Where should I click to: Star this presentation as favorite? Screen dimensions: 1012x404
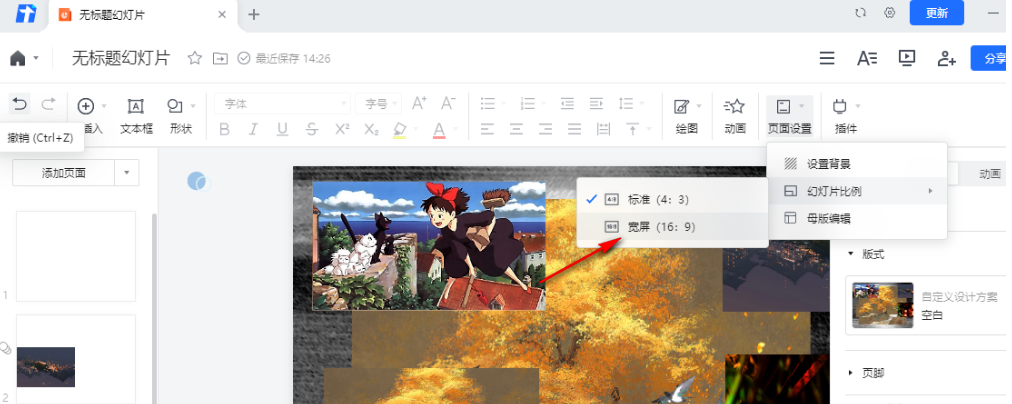[x=195, y=59]
